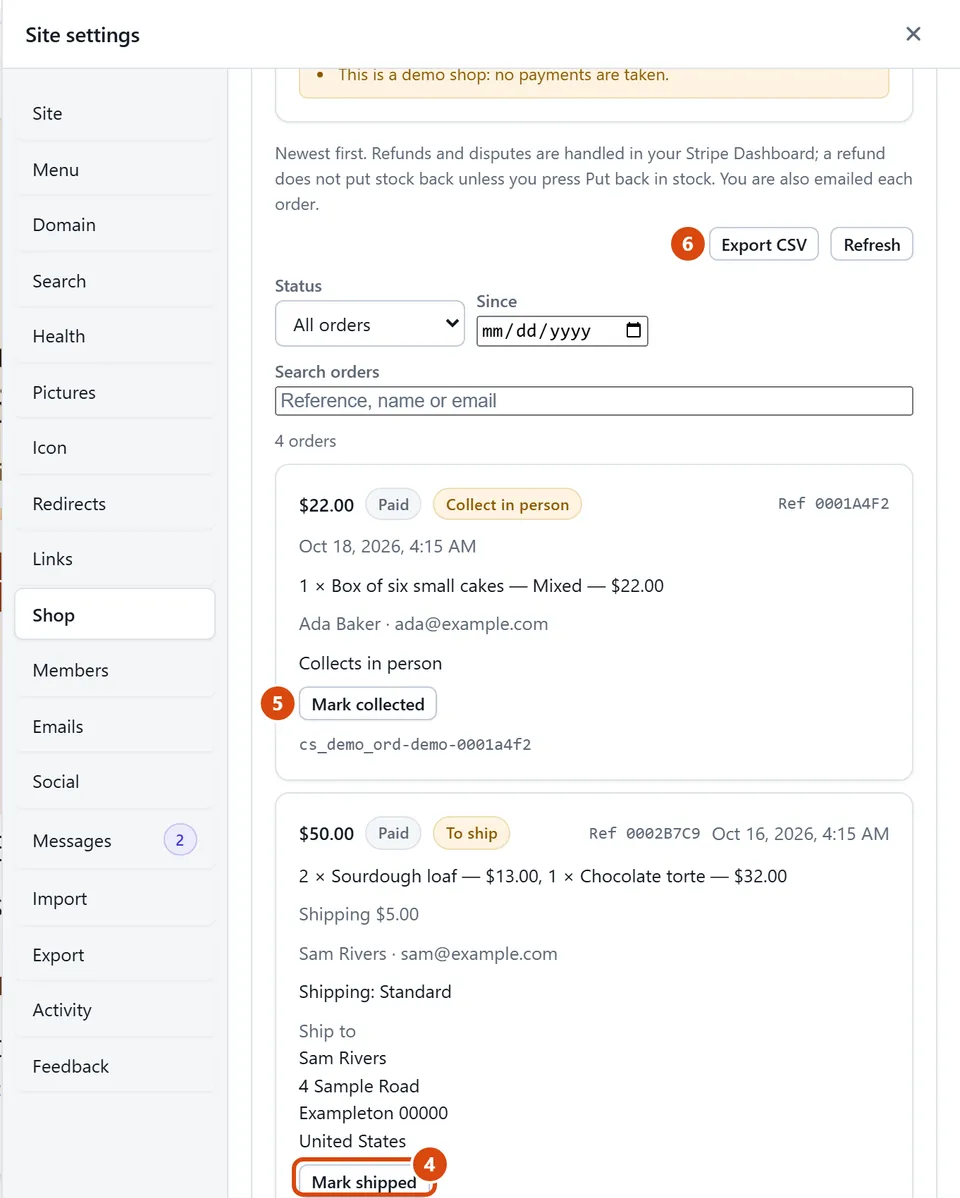Viewport: 960px width, 1198px height.
Task: Go to Redirects settings
Action: click(x=115, y=504)
